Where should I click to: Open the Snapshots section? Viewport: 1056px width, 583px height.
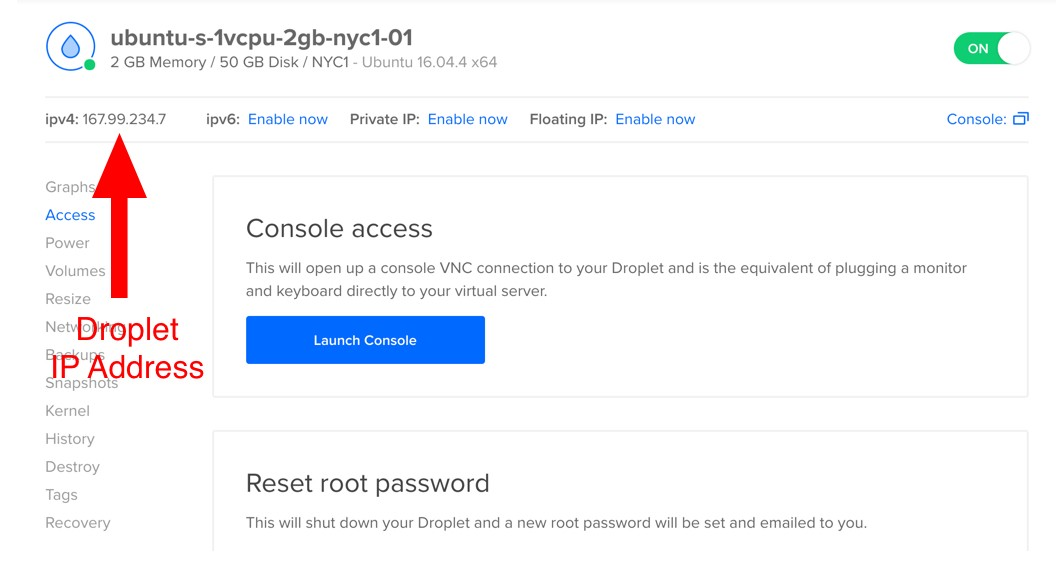point(81,383)
